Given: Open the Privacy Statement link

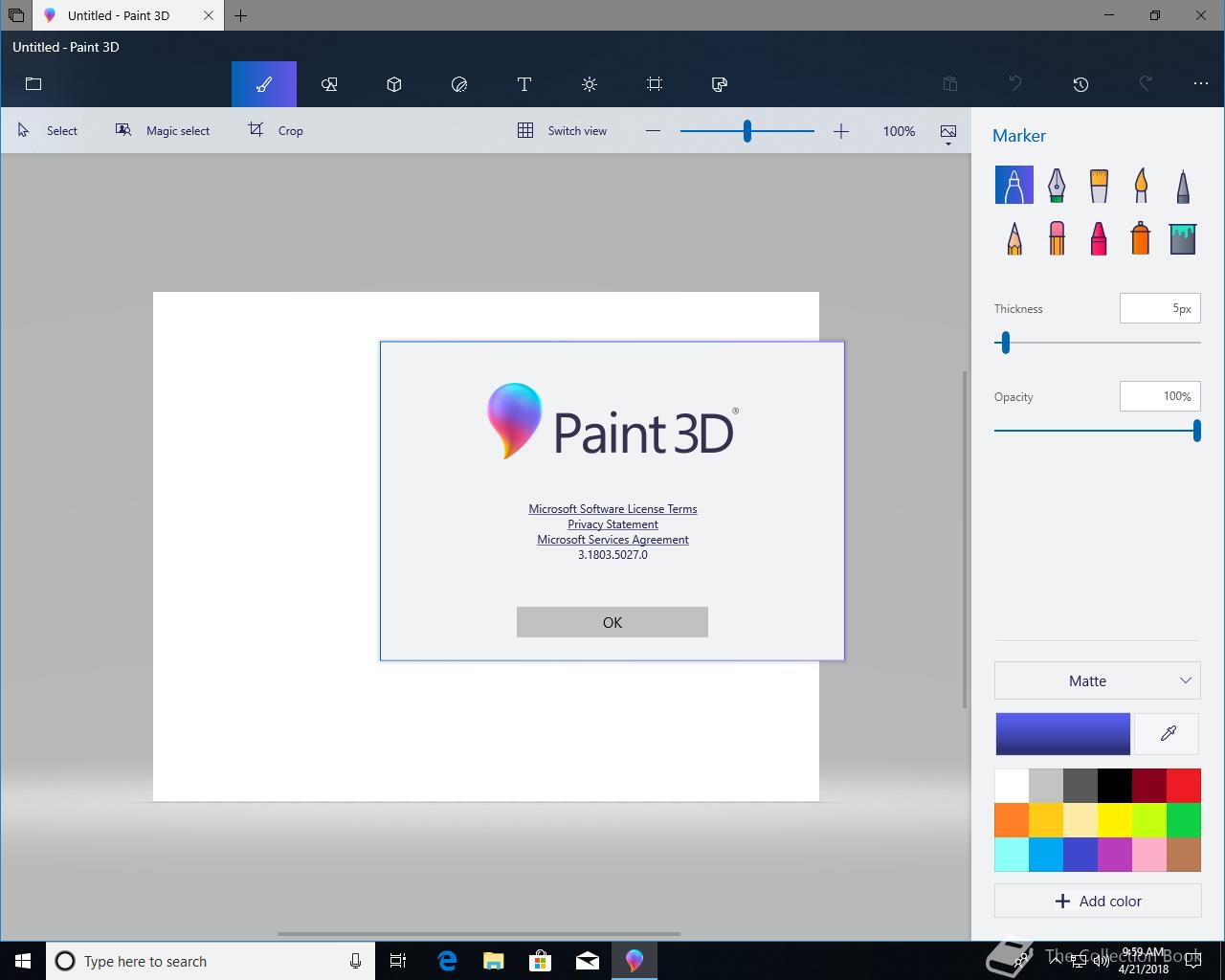Looking at the screenshot, I should [612, 524].
